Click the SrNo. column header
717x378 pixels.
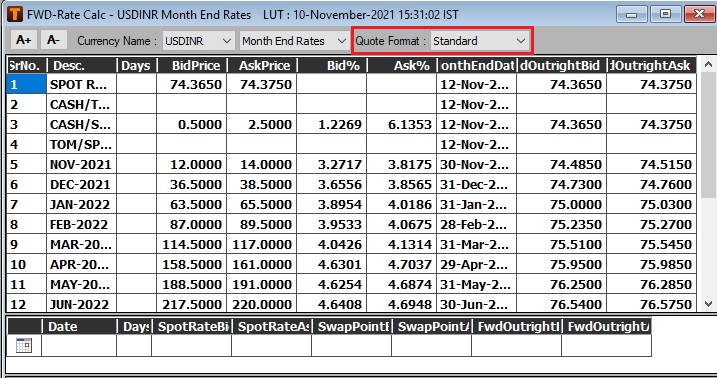[26, 65]
